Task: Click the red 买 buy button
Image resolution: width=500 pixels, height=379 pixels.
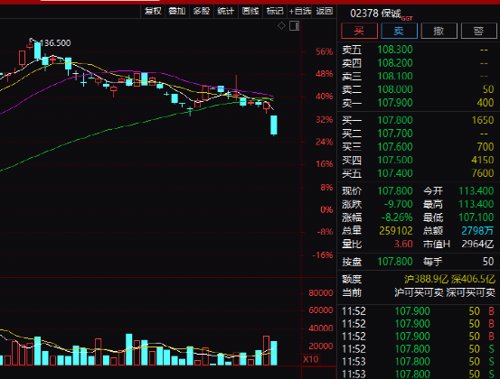Action: (x=359, y=31)
